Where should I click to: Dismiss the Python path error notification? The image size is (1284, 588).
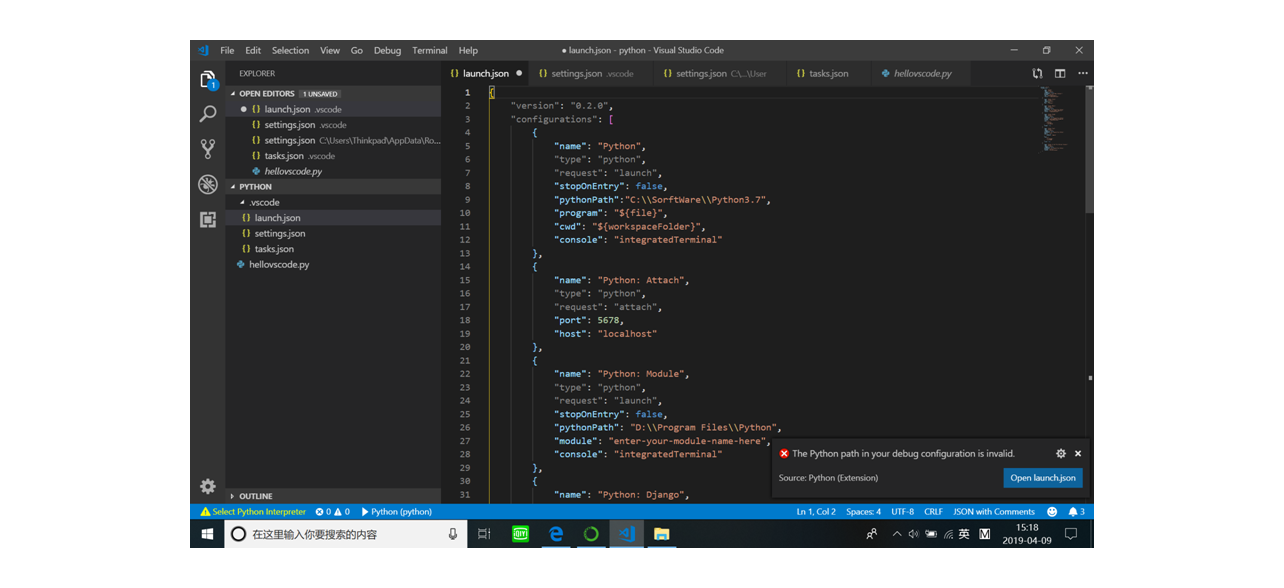coord(1078,453)
